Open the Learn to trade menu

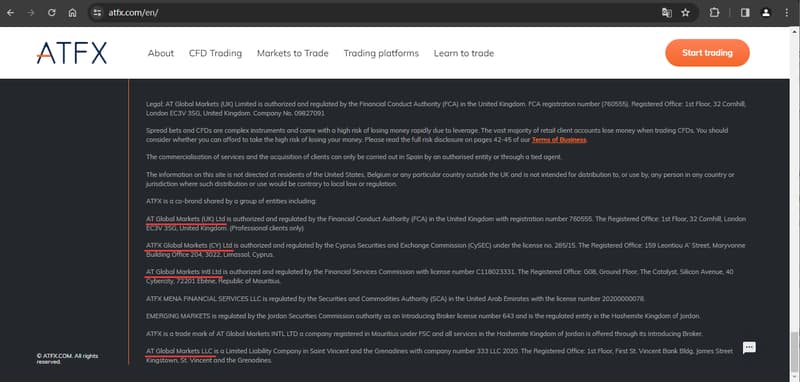pos(464,53)
